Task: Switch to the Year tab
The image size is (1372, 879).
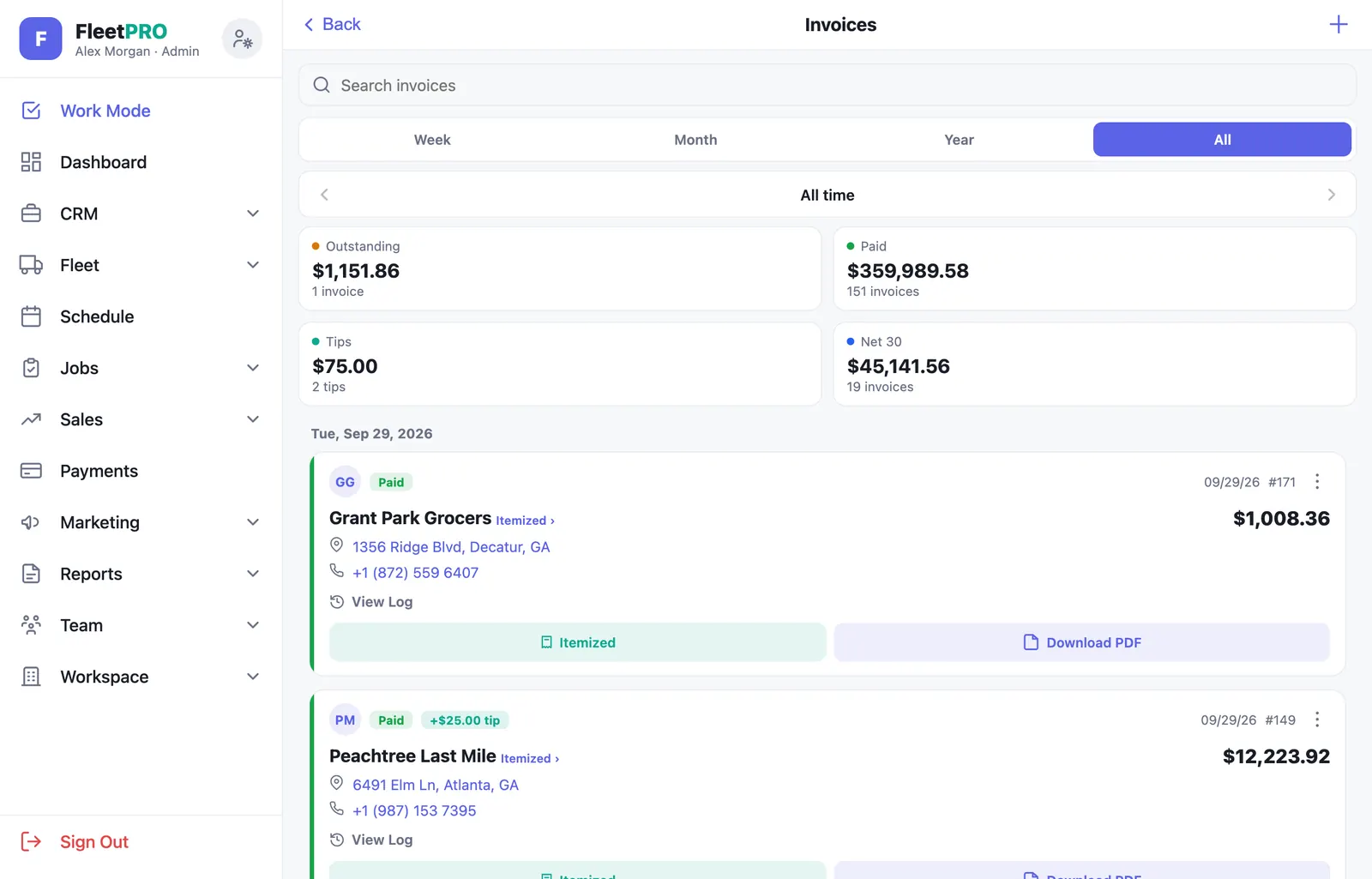Action: coord(959,140)
